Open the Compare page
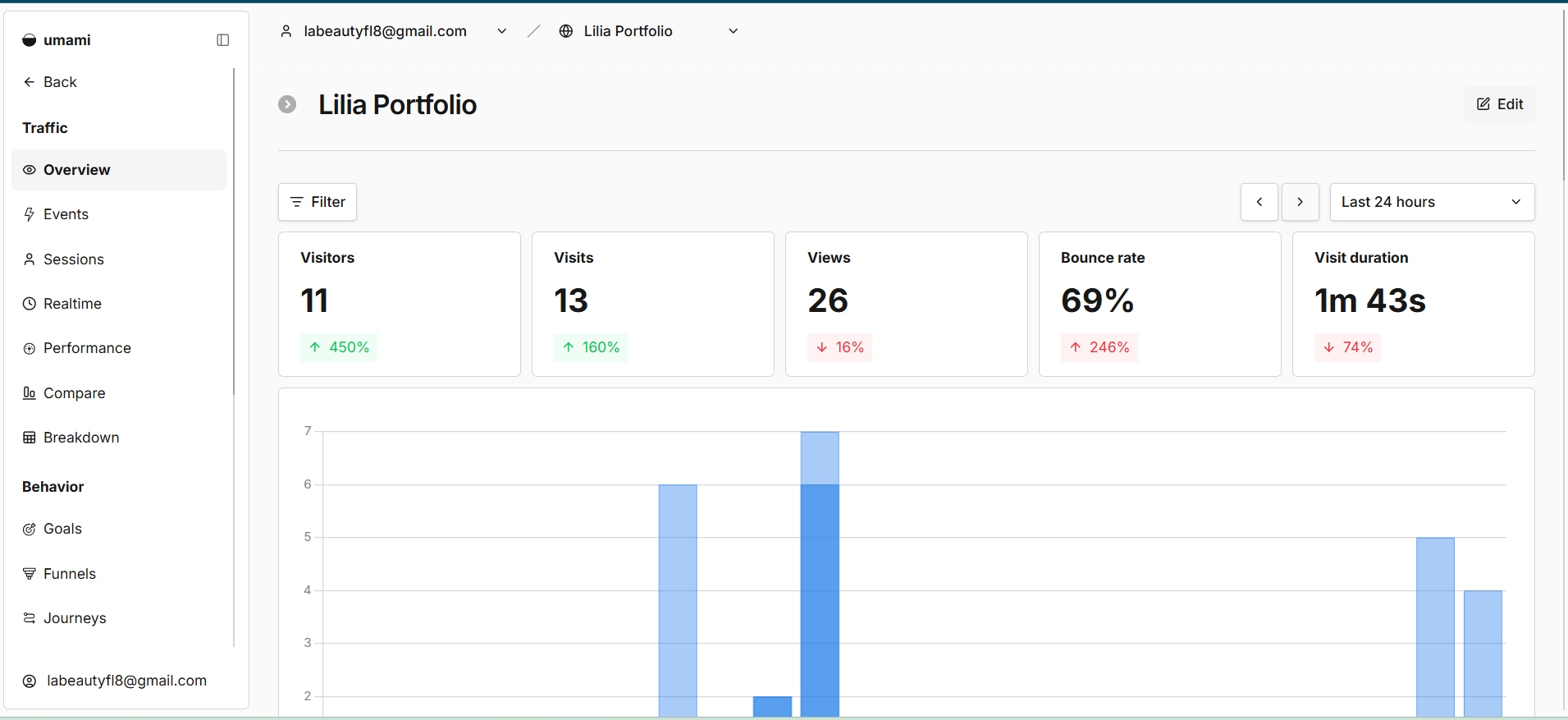This screenshot has height=720, width=1568. coord(119,393)
